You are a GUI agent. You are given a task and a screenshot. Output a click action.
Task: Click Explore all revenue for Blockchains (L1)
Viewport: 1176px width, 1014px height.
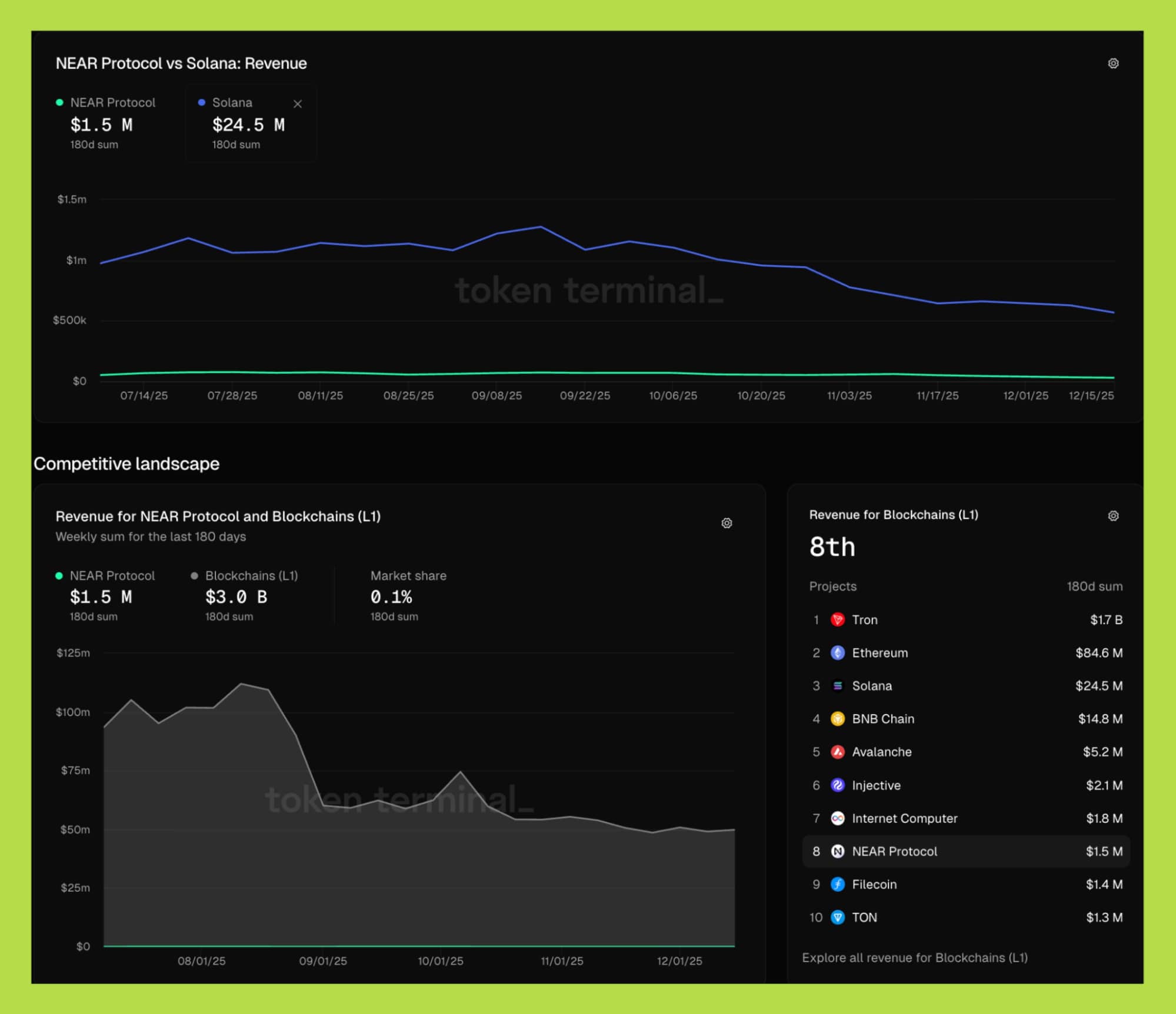[x=914, y=958]
